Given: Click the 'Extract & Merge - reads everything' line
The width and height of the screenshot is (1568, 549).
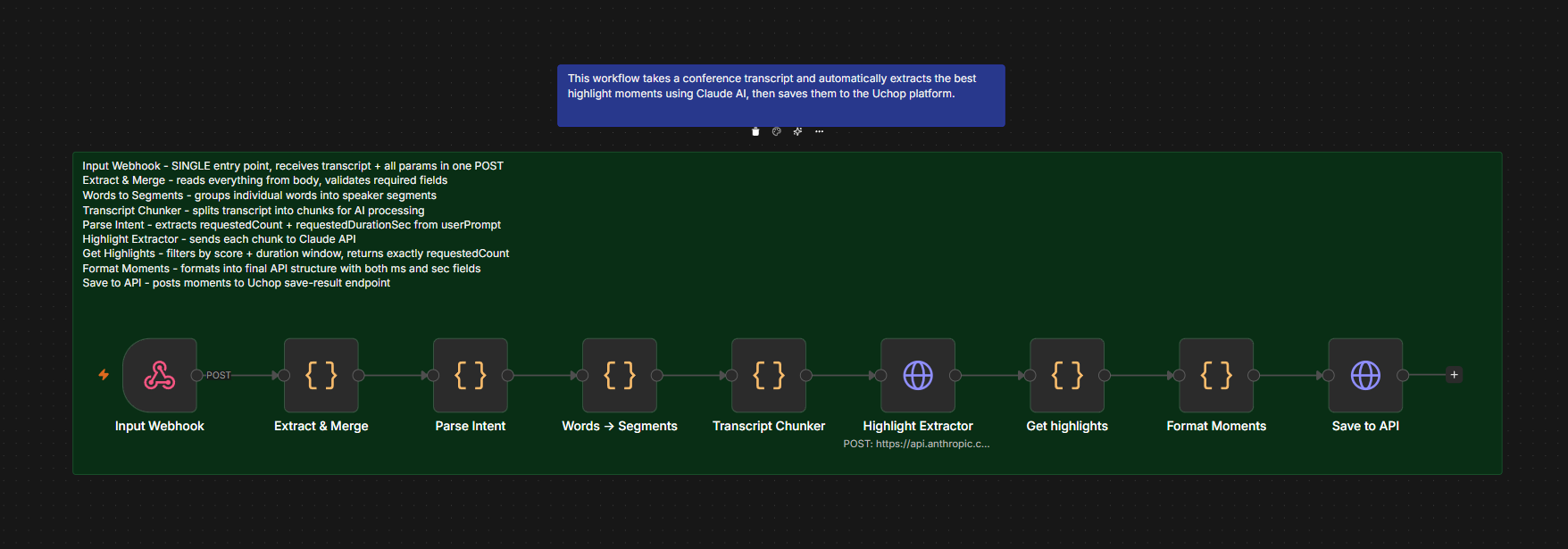Looking at the screenshot, I should 265,180.
